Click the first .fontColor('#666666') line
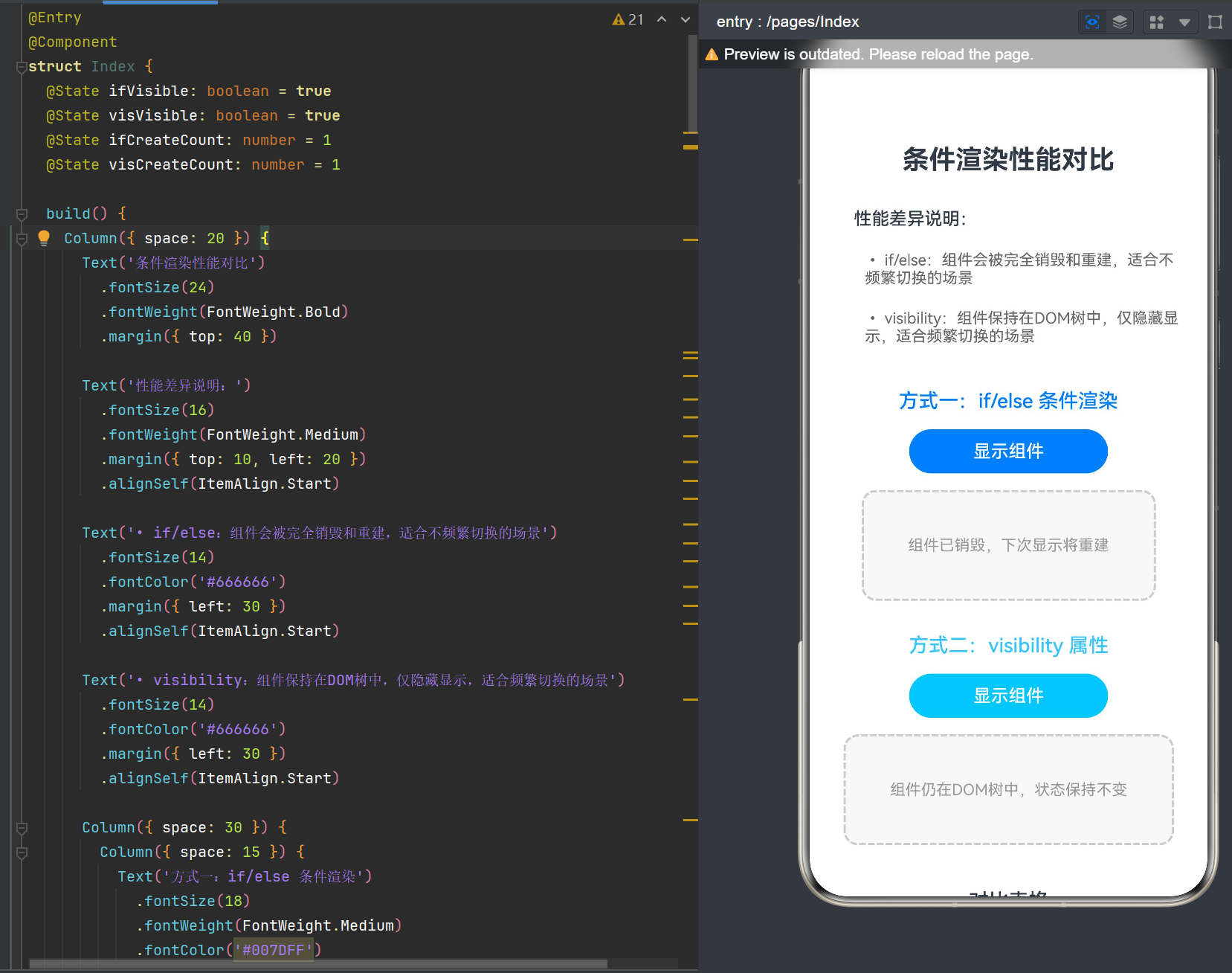1232x973 pixels. 193,582
